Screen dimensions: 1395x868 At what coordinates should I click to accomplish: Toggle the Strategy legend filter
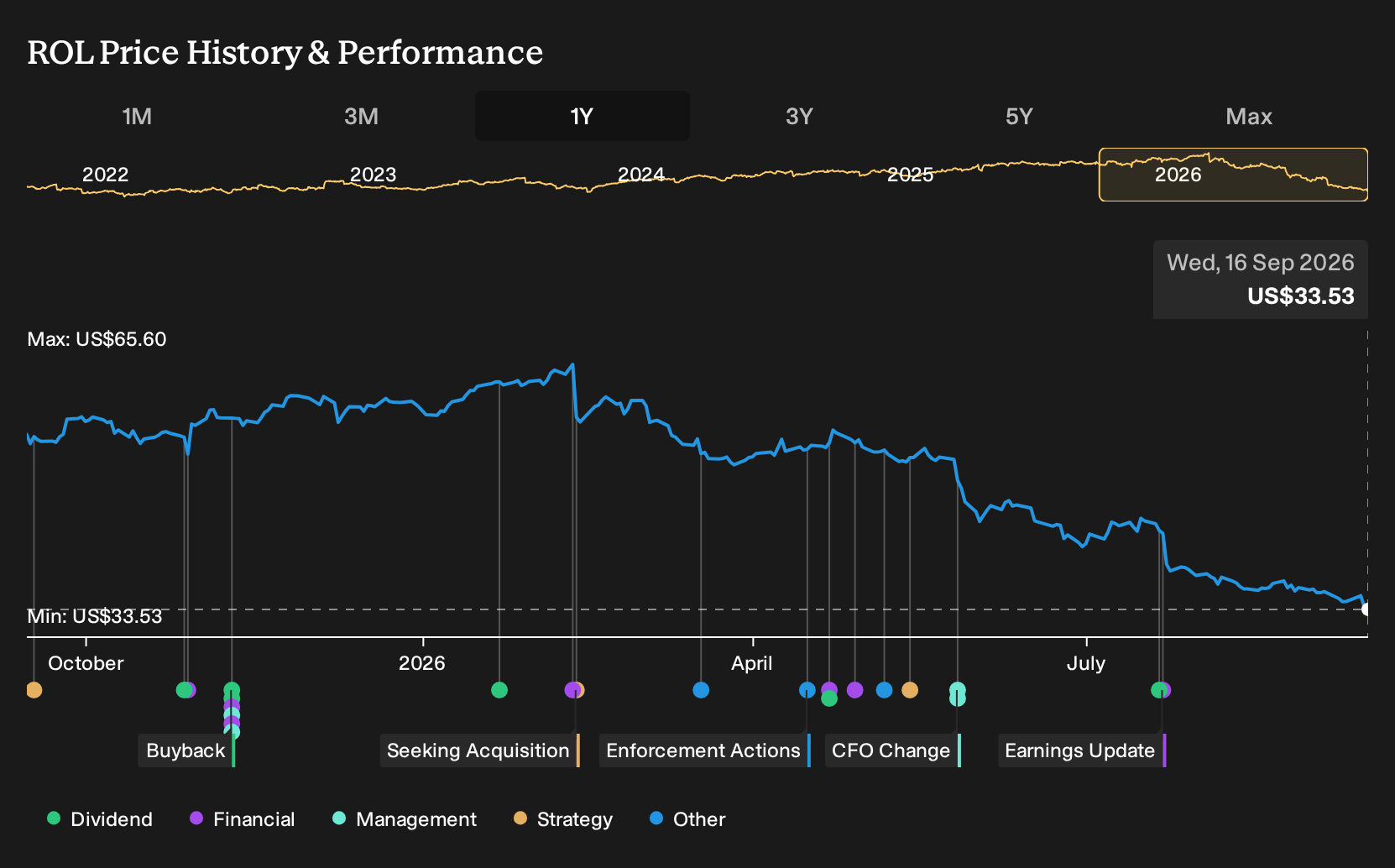tap(563, 819)
